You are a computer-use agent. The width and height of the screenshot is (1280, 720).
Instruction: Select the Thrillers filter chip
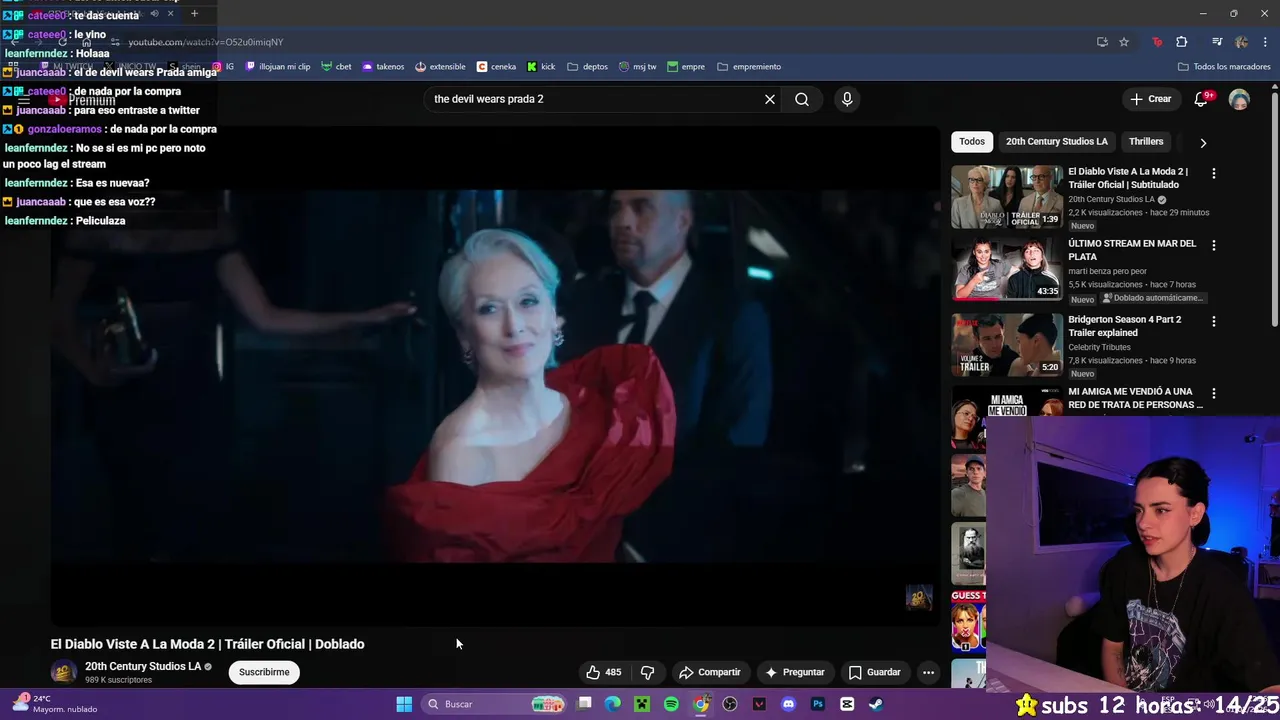1146,142
